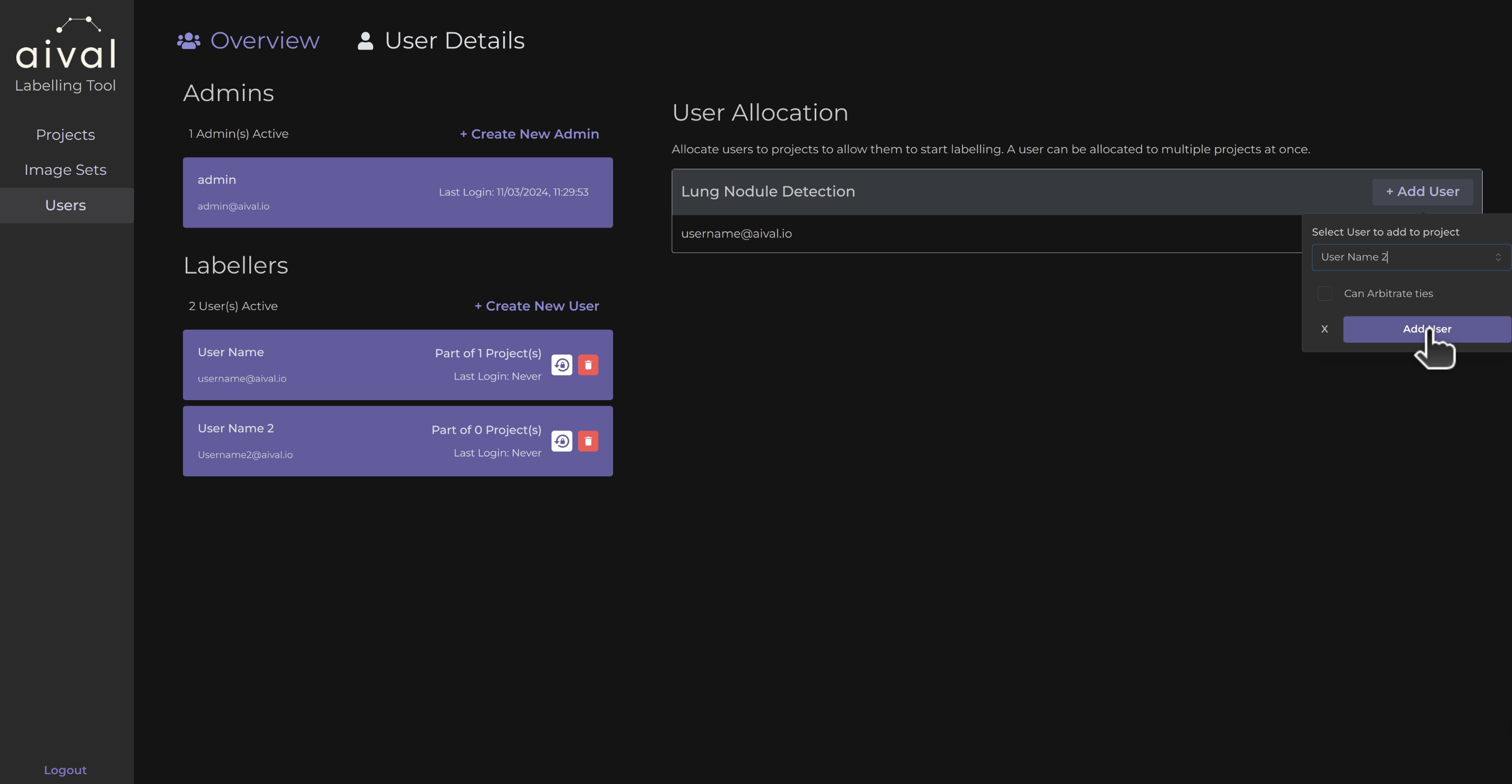Delete the User Name 2 labeller
Image resolution: width=1512 pixels, height=784 pixels.
[588, 441]
